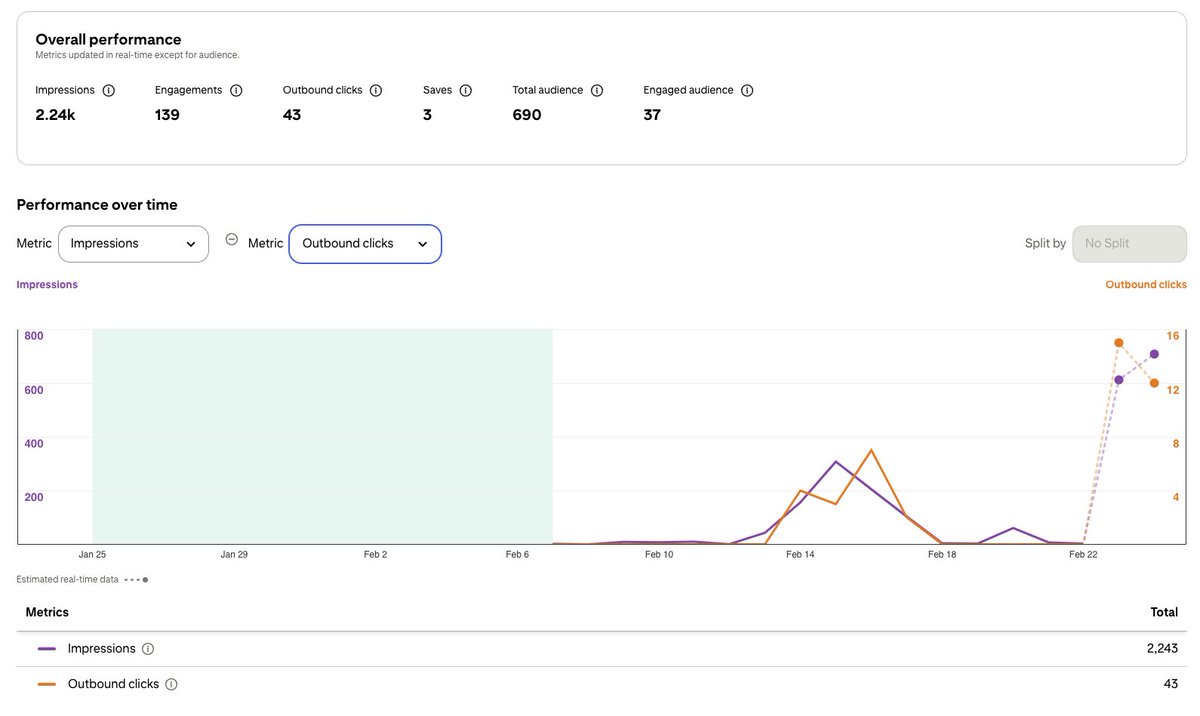Click the purple dot of the last Impressions data point

[1154, 354]
